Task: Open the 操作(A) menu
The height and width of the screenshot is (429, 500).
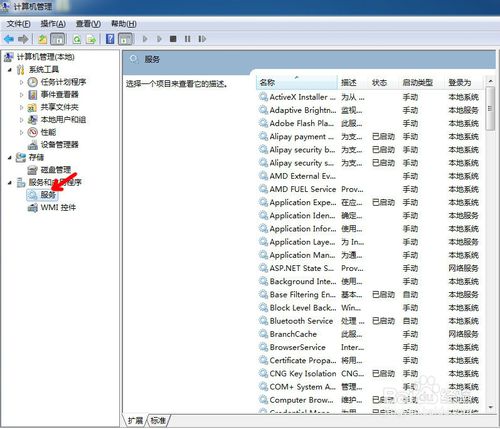Action: pyautogui.click(x=53, y=24)
